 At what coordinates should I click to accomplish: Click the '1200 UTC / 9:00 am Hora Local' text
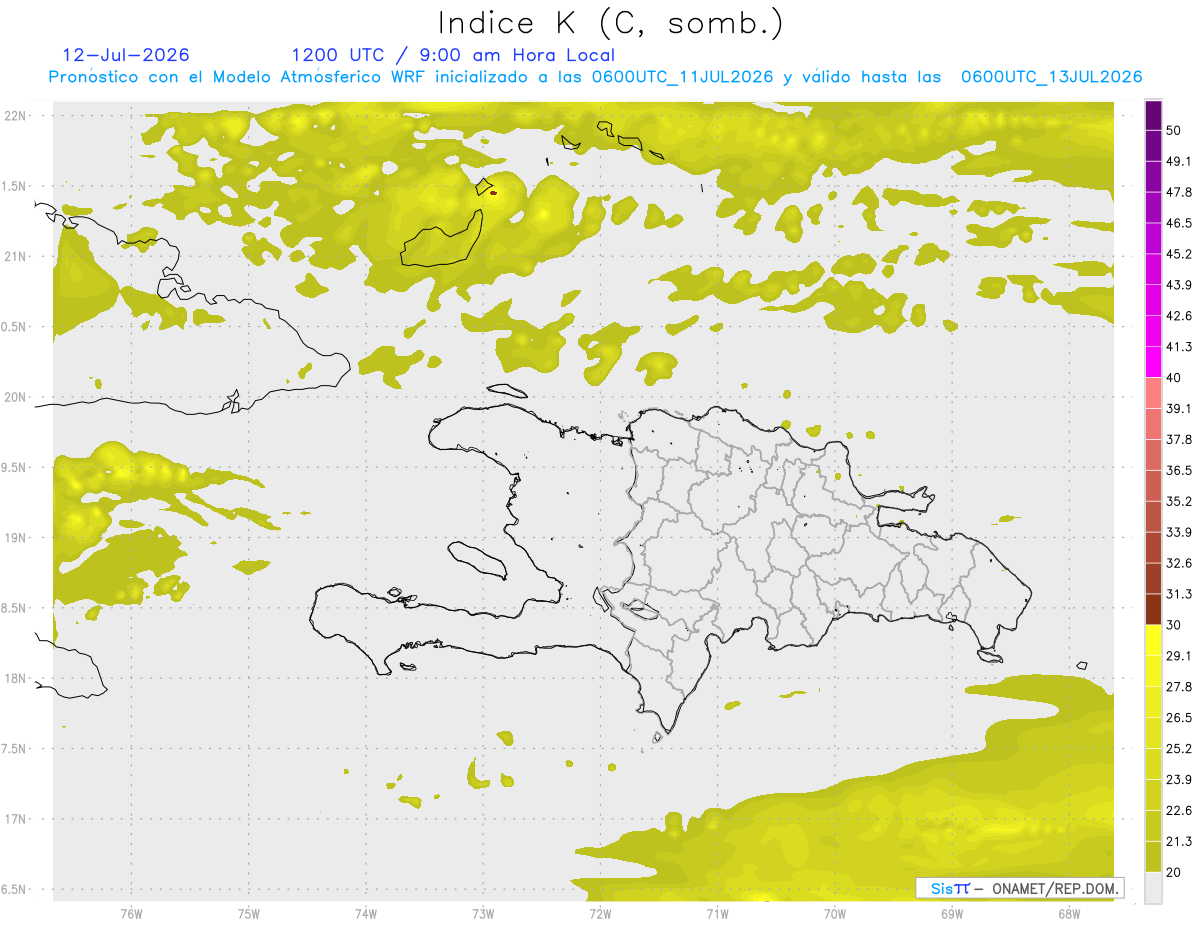[x=453, y=55]
